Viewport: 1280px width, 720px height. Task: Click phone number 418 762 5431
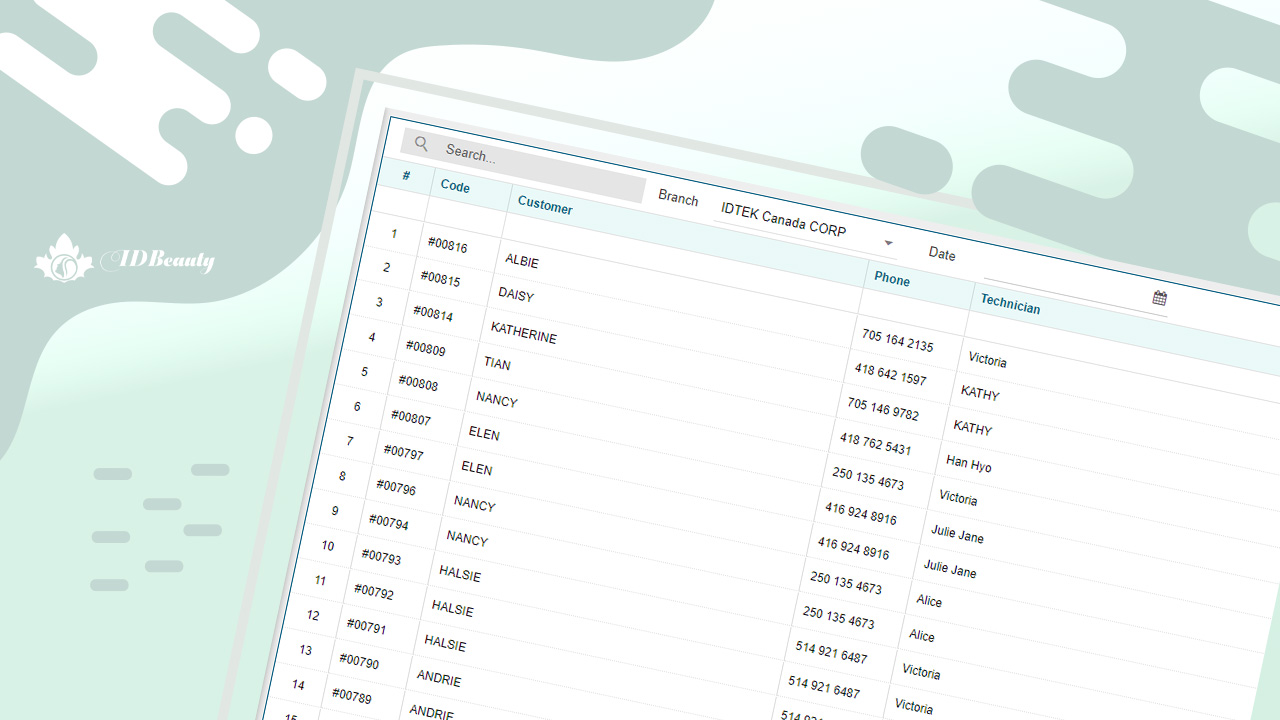[875, 444]
